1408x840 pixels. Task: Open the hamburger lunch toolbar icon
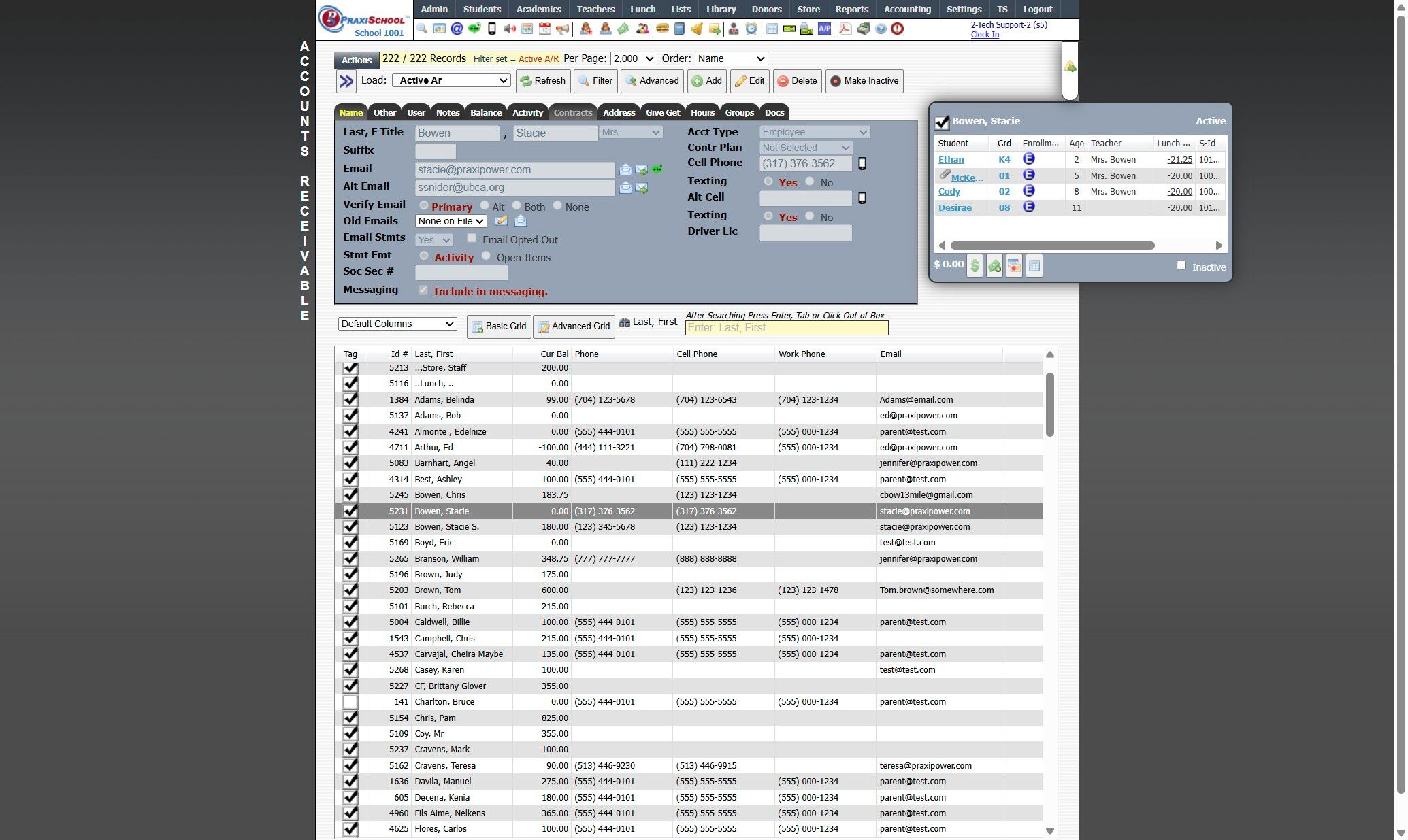point(661,29)
